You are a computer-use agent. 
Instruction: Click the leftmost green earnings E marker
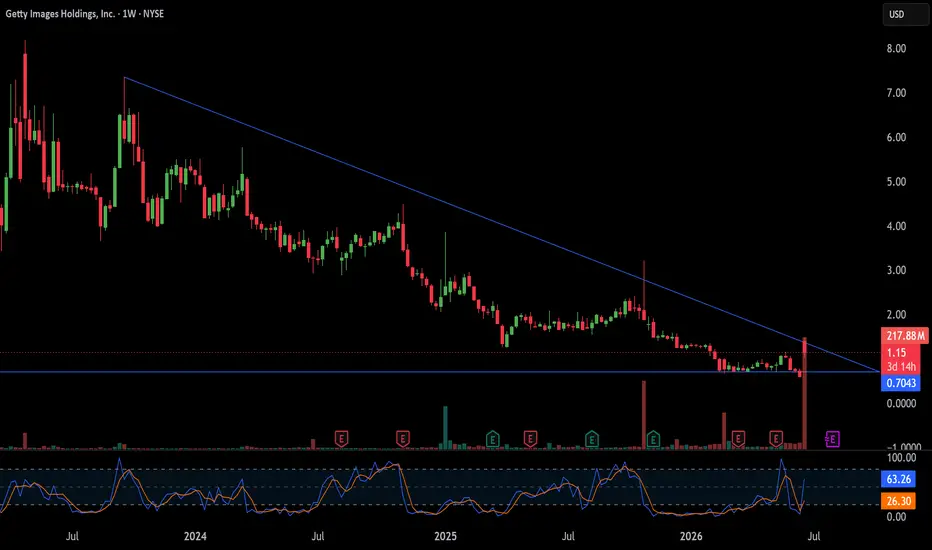click(x=493, y=439)
